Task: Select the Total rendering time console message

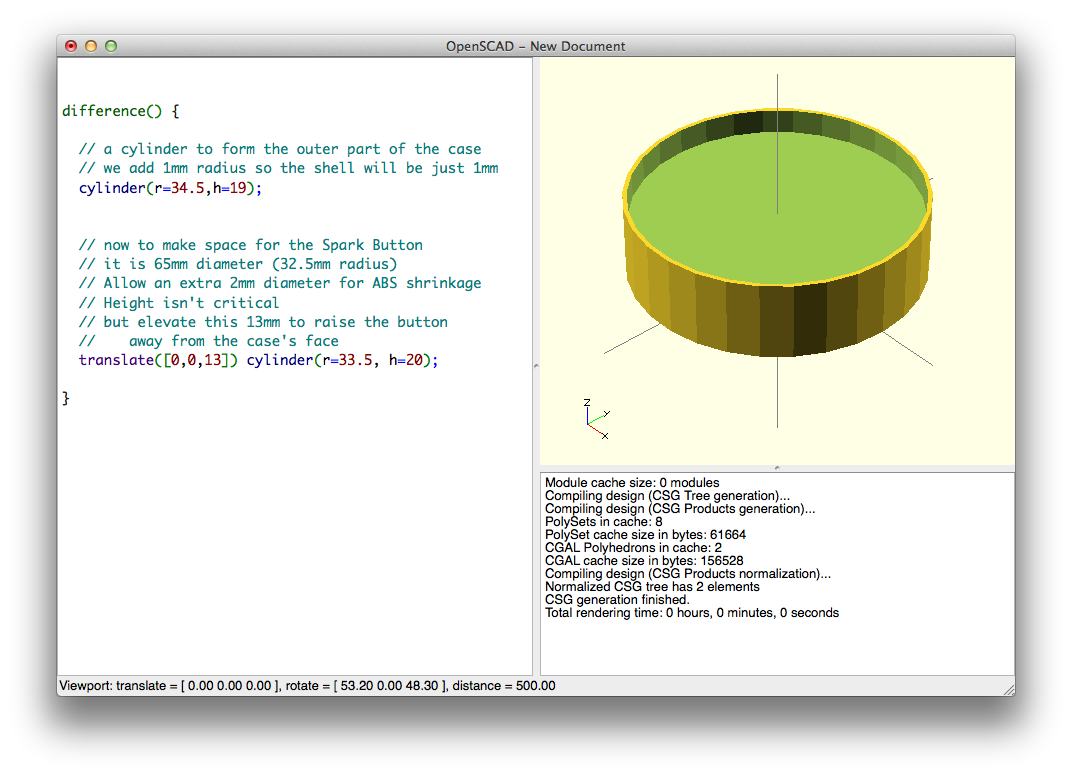Action: tap(691, 612)
